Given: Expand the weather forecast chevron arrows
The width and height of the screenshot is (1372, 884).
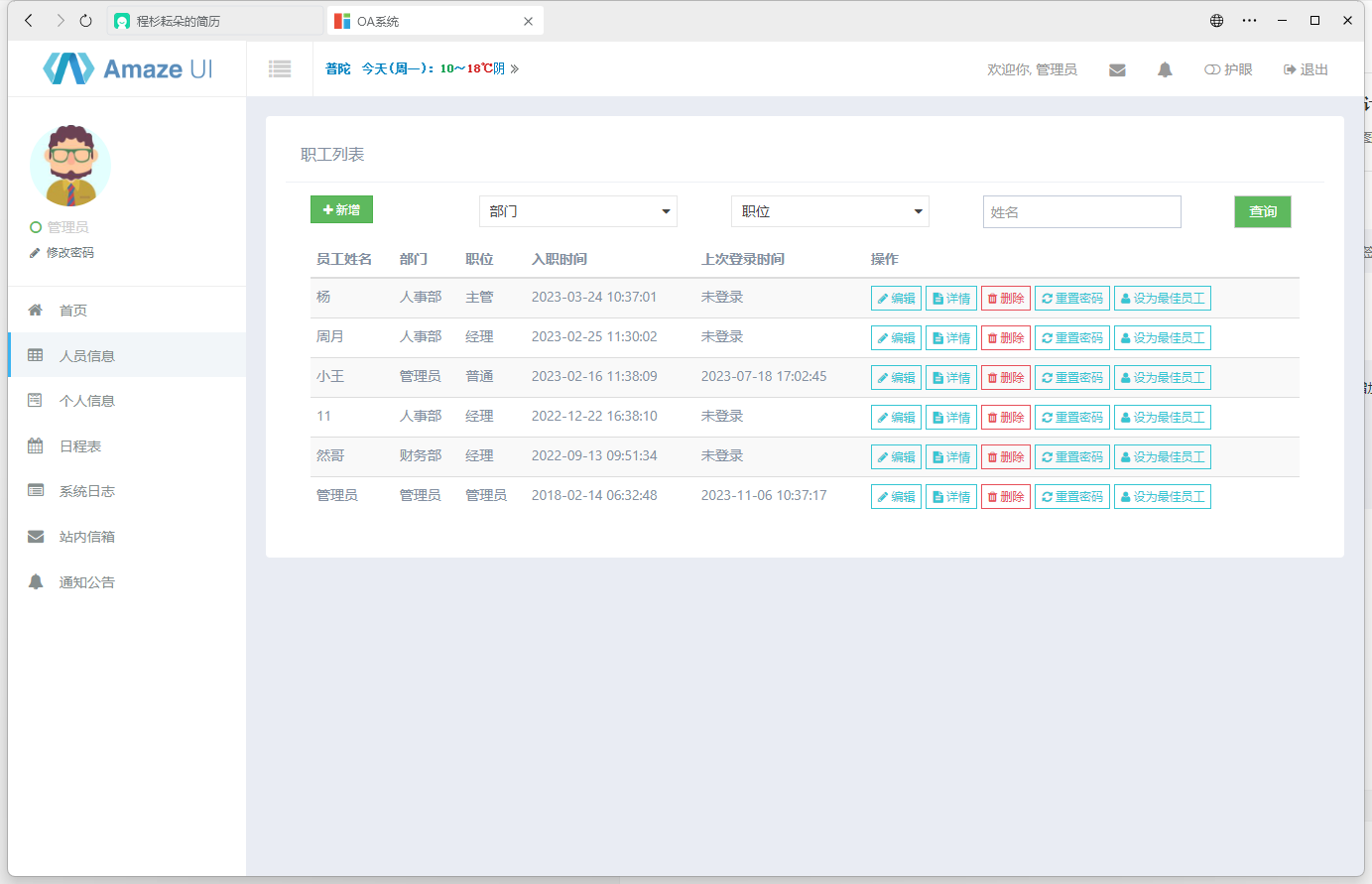Looking at the screenshot, I should (x=514, y=68).
